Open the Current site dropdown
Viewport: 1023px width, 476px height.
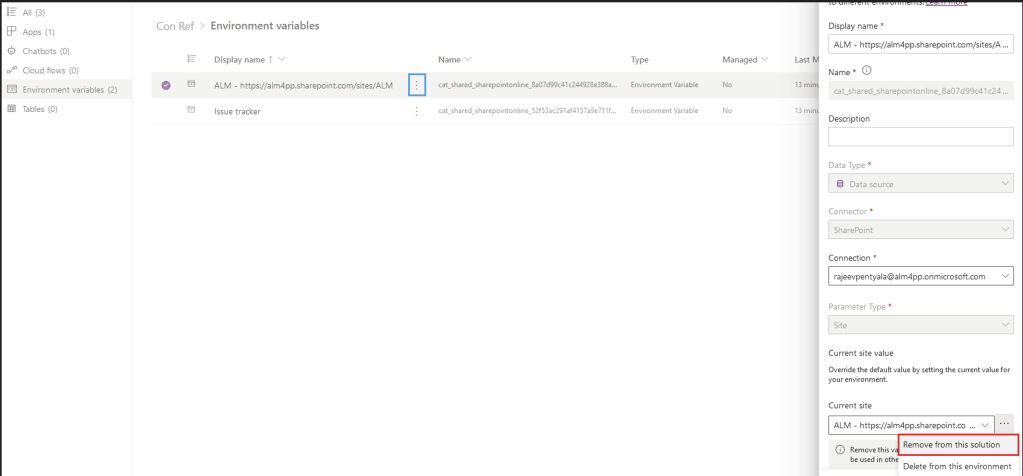pyautogui.click(x=984, y=425)
